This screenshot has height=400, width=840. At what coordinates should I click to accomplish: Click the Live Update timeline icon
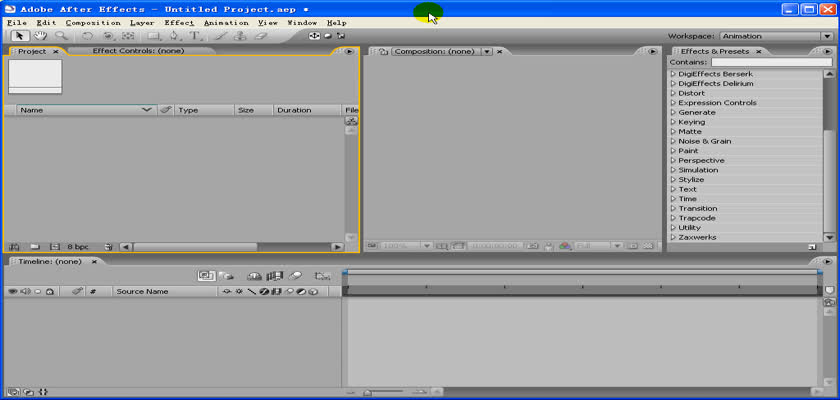[206, 276]
